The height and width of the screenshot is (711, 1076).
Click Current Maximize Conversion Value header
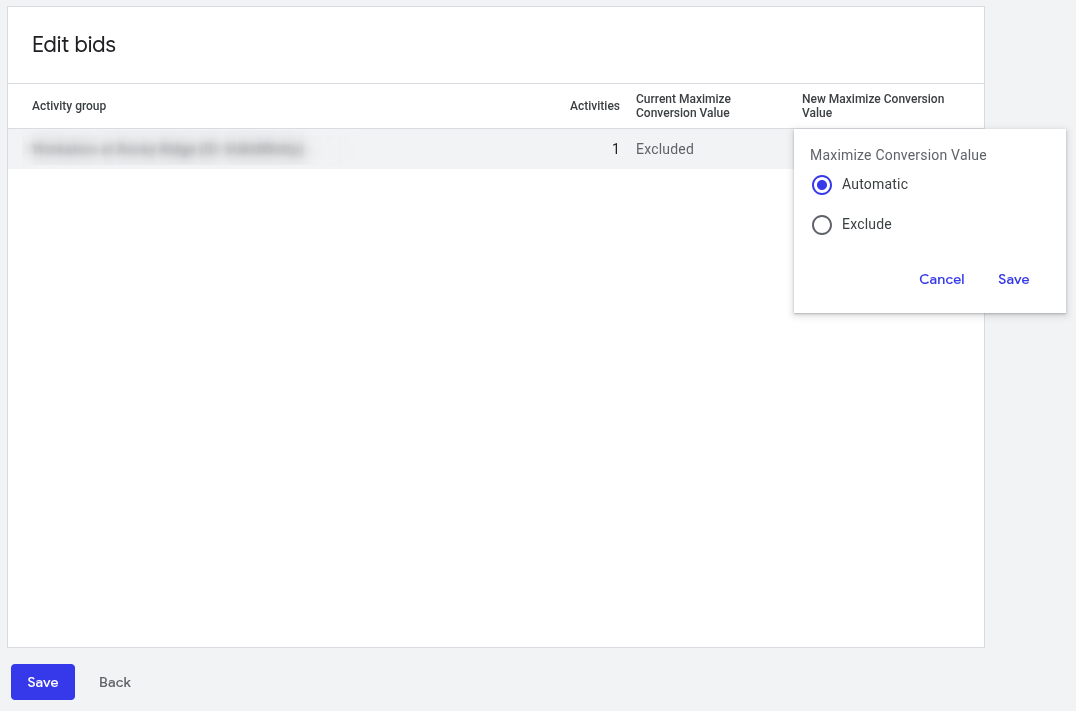[683, 106]
